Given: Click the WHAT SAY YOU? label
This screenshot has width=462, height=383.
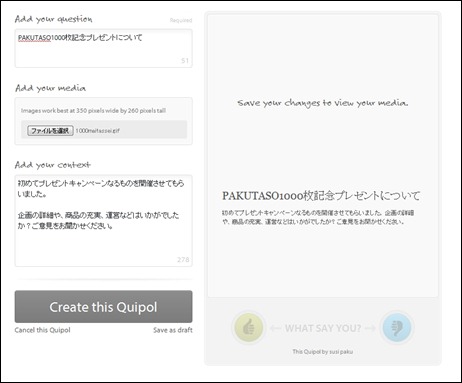Looking at the screenshot, I should point(323,328).
